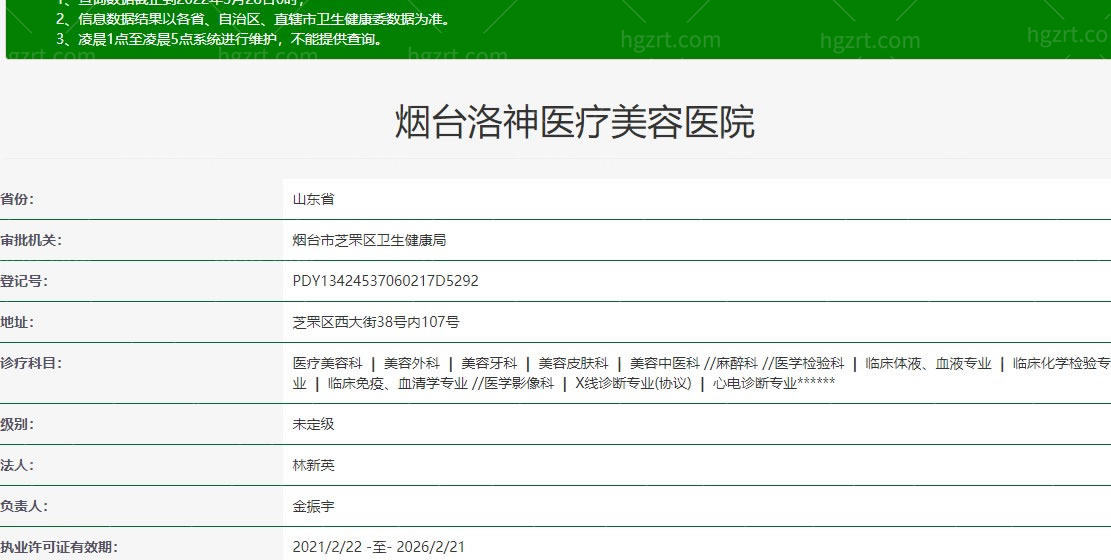
Task: Click the address 芝罘区西大街38号内107号
Action: (x=376, y=323)
